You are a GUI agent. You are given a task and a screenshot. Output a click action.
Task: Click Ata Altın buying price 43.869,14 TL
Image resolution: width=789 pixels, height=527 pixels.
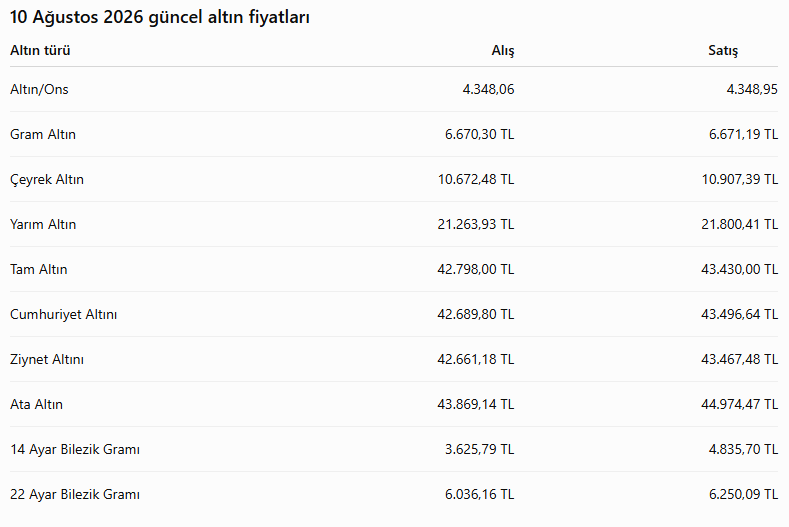pos(476,404)
